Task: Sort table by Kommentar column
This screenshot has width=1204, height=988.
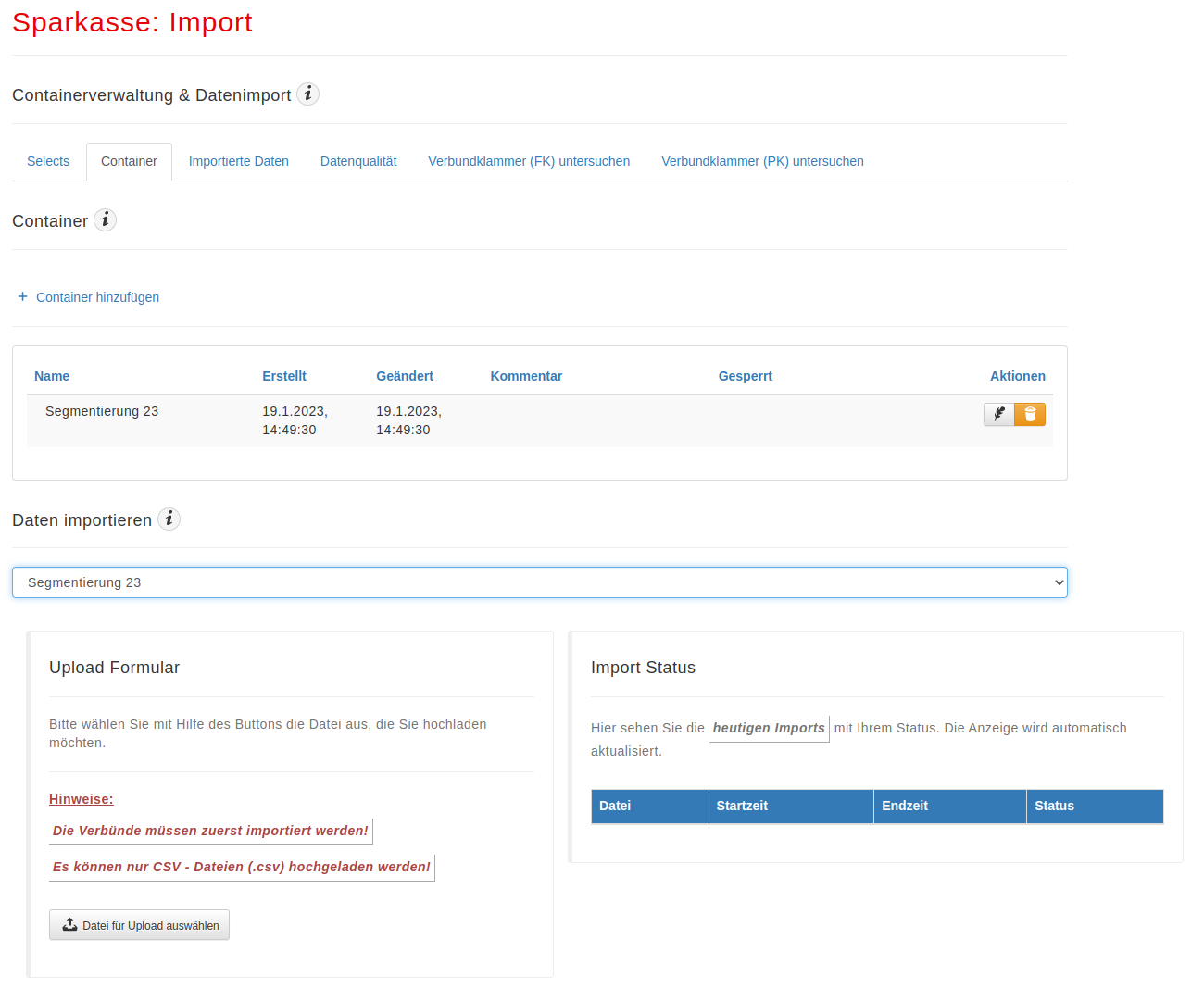Action: pyautogui.click(x=526, y=376)
